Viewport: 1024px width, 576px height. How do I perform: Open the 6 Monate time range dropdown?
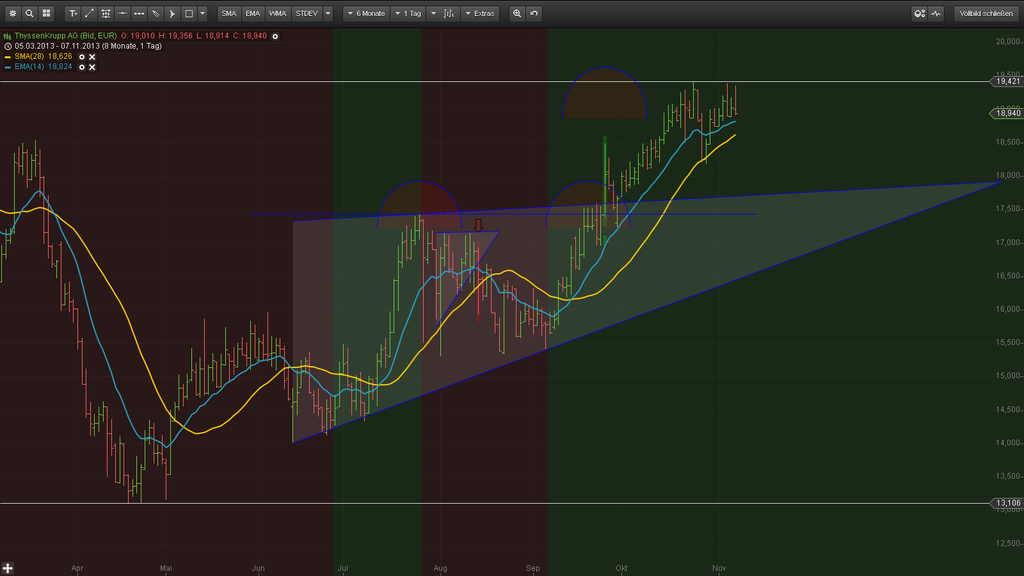tap(366, 13)
